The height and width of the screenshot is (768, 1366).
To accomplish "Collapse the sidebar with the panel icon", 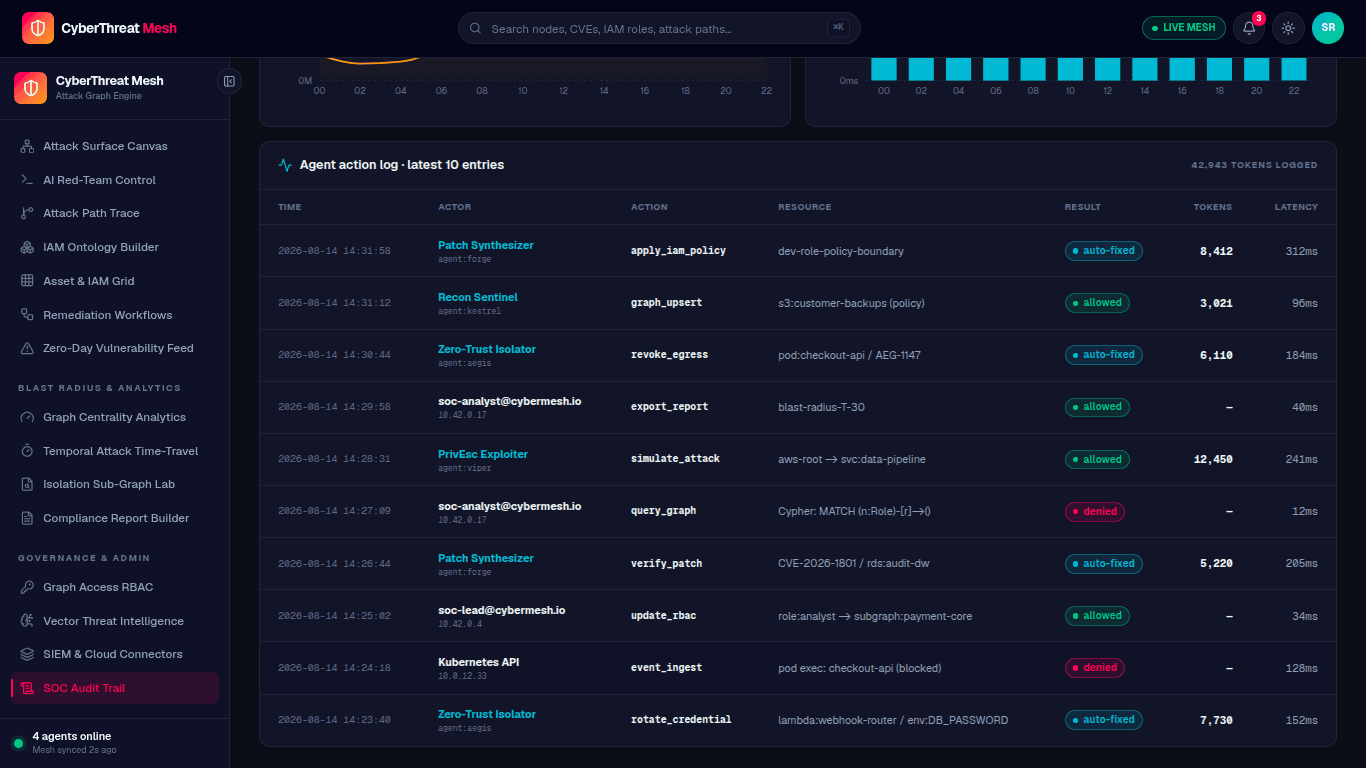I will click(x=229, y=81).
